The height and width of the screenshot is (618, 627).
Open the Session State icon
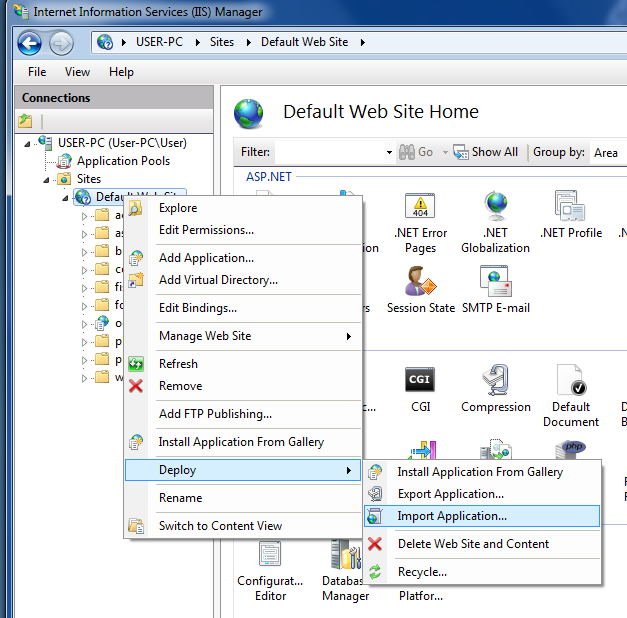[420, 283]
